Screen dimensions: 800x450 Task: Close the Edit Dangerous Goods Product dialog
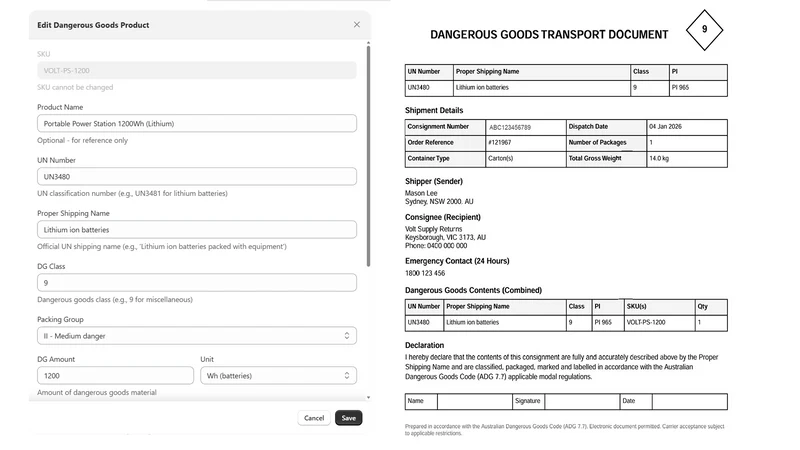pyautogui.click(x=357, y=24)
